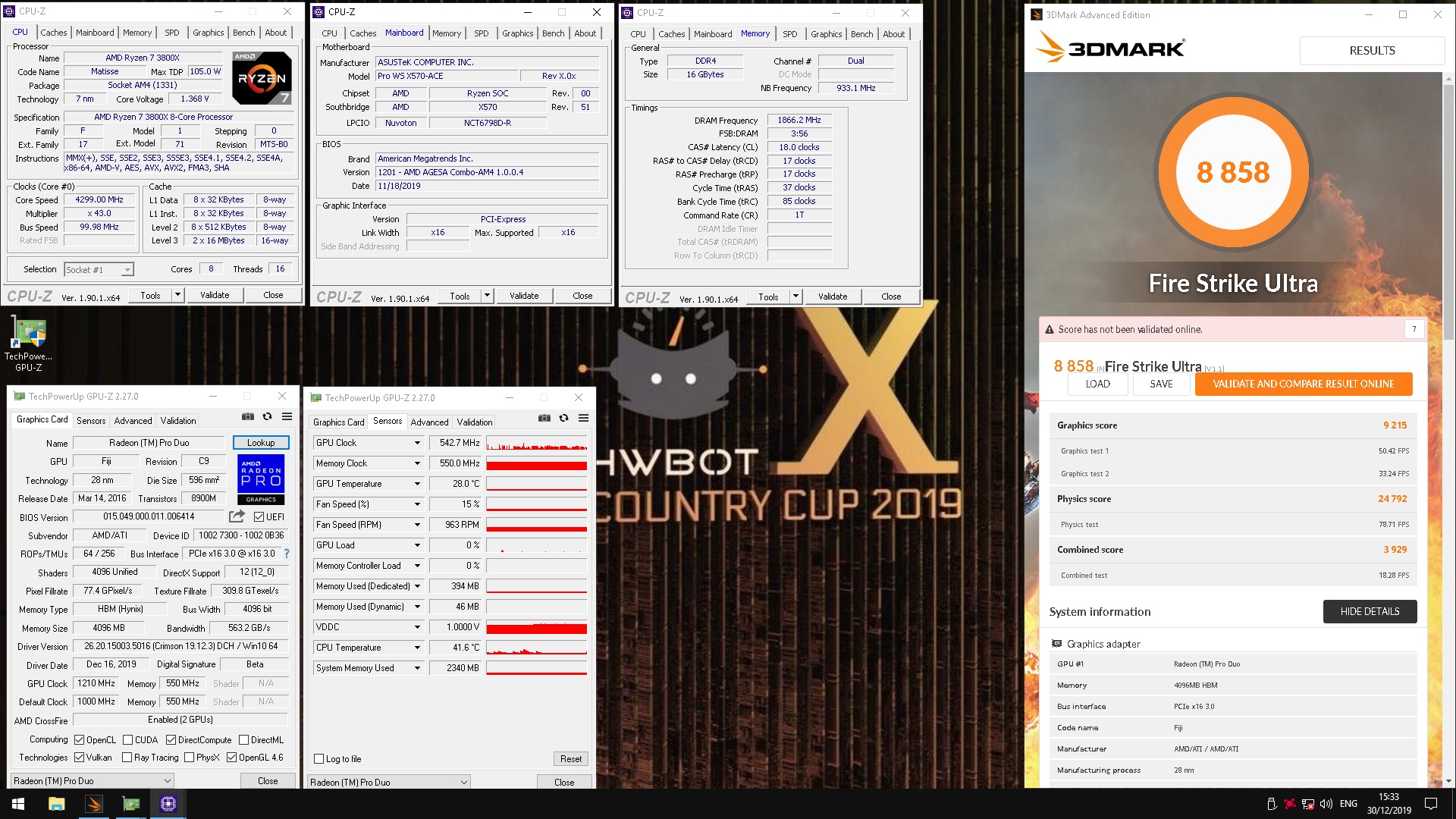The image size is (1456, 819).
Task: Toggle the Vulkan checkbox
Action: [79, 758]
